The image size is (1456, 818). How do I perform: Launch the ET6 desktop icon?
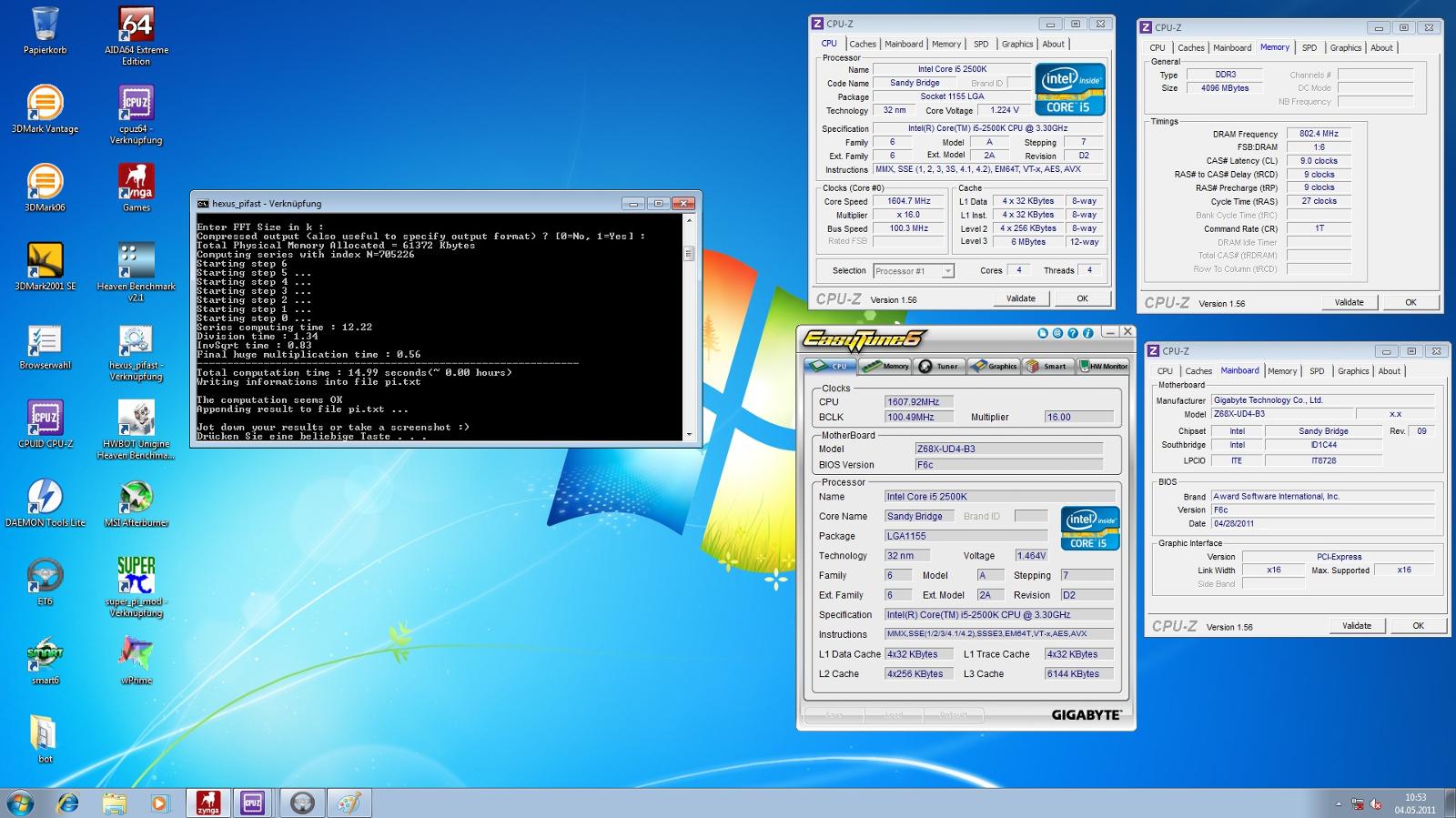(x=45, y=582)
